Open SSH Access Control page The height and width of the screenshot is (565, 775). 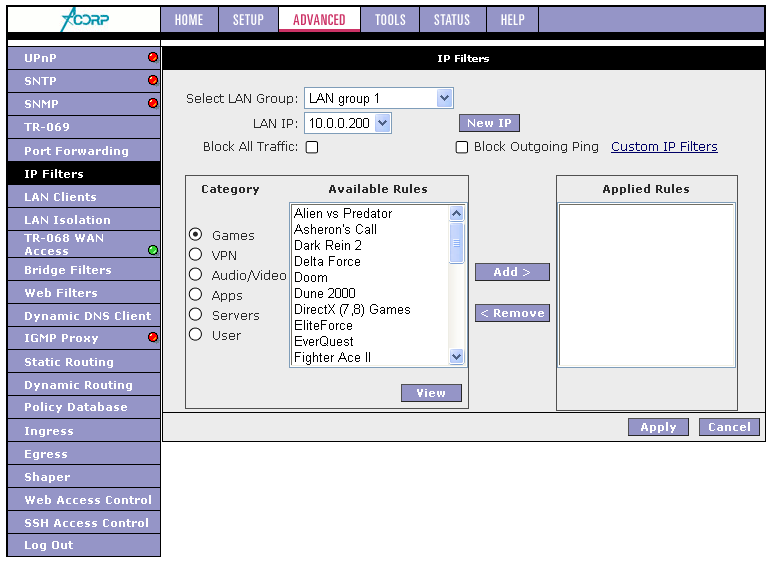[84, 522]
